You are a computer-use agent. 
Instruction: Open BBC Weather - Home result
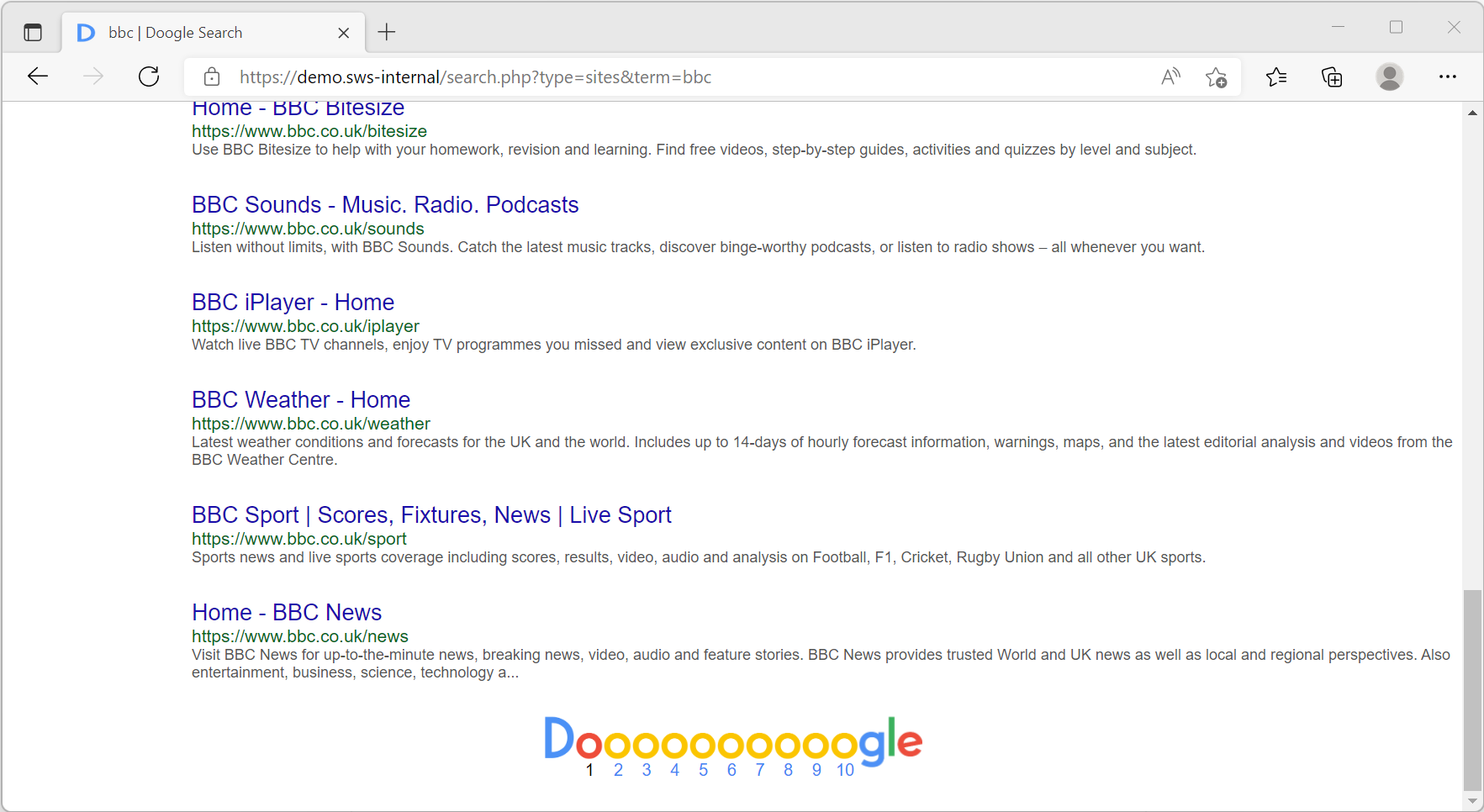tap(301, 400)
